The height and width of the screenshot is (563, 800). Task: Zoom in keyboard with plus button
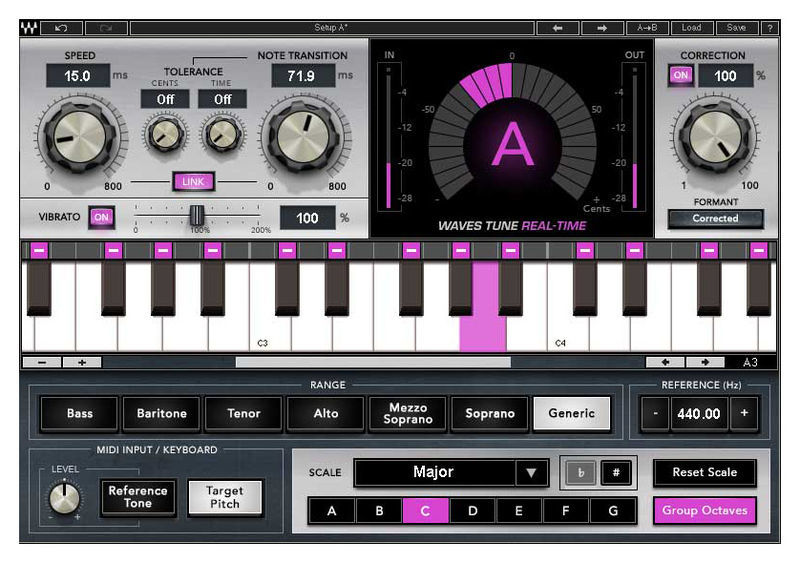click(x=82, y=362)
